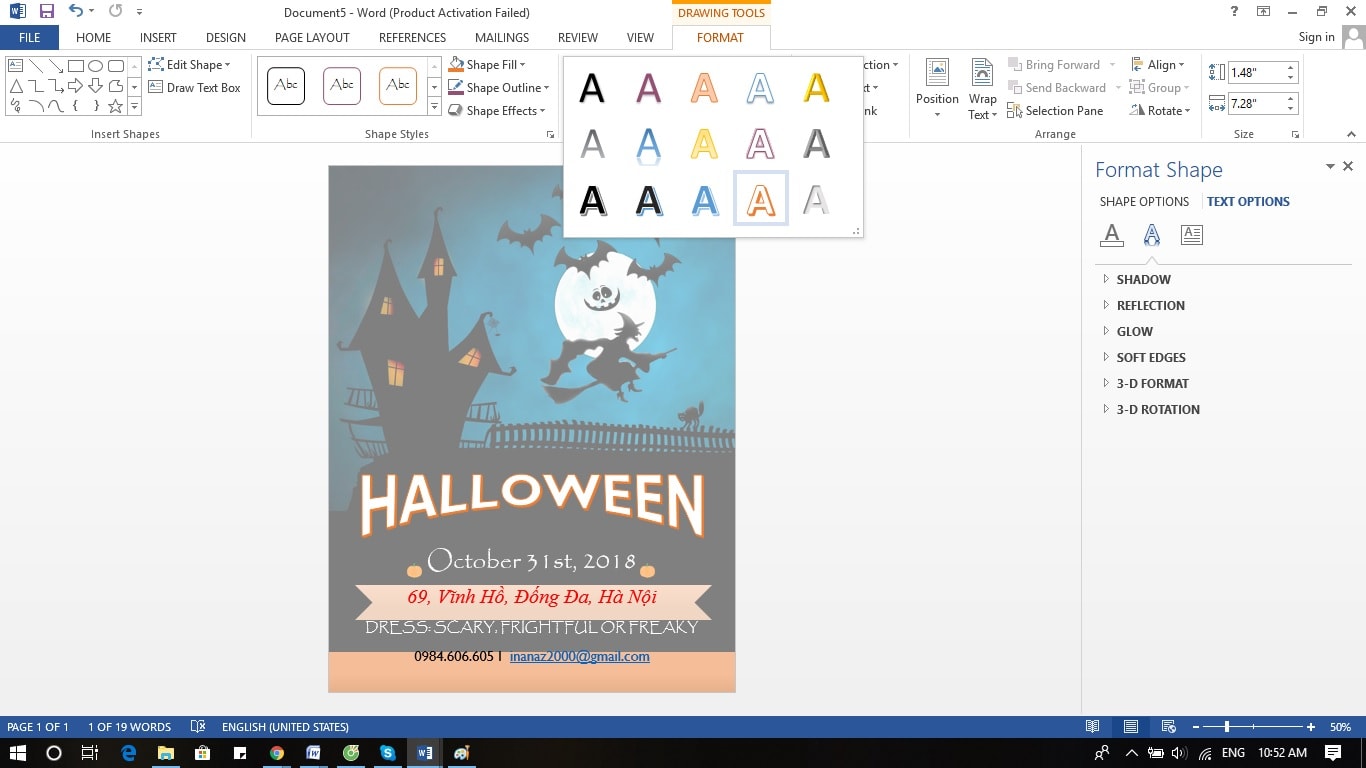
Task: Open Google Chrome from the taskbar
Action: tap(277, 753)
